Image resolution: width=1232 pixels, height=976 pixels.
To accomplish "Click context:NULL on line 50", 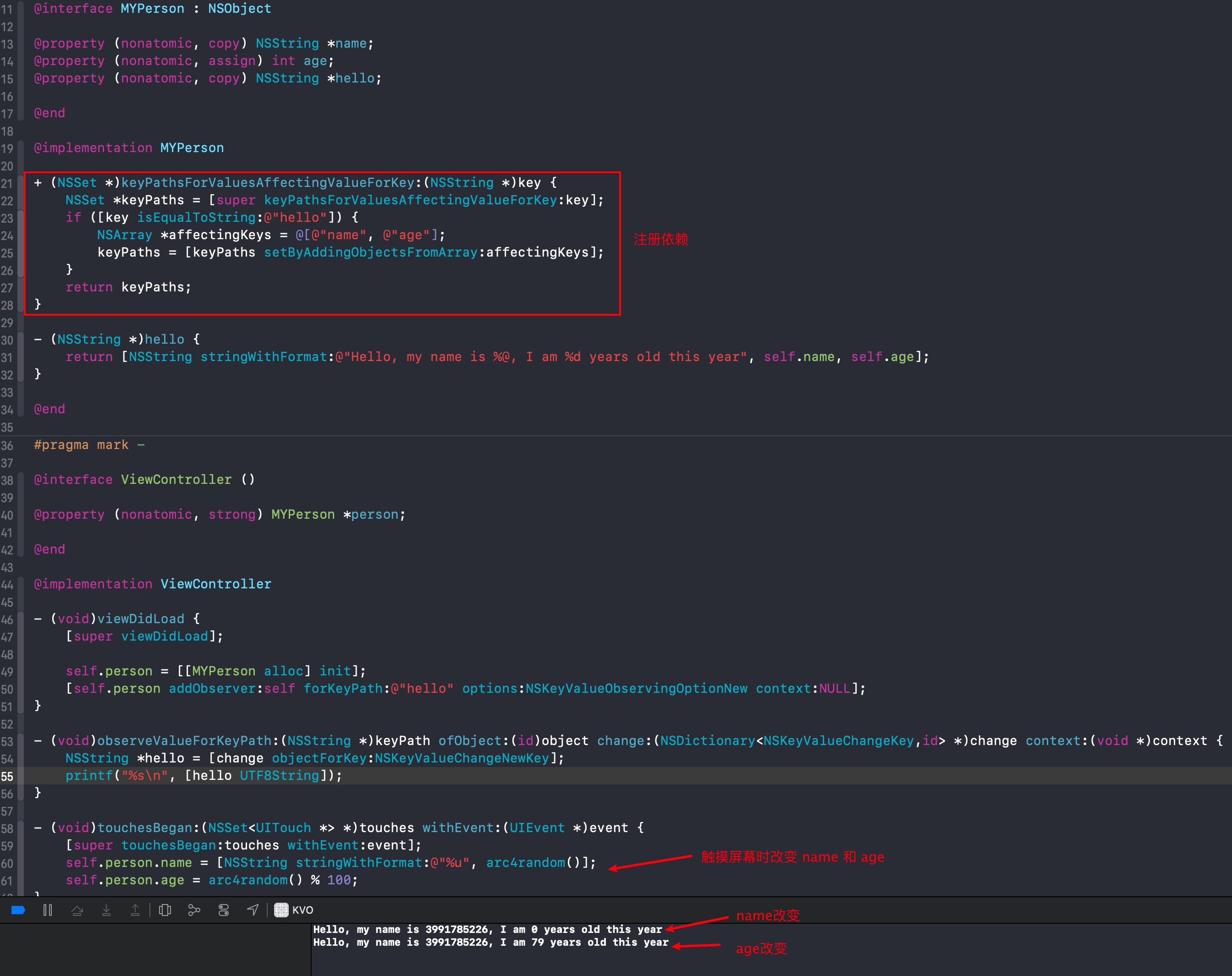I will pyautogui.click(x=803, y=689).
